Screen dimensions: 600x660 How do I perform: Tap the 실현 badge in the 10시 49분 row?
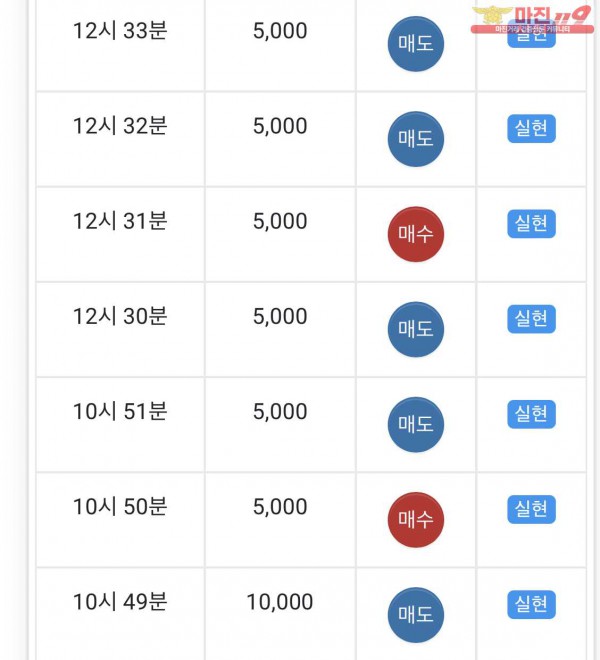point(531,605)
